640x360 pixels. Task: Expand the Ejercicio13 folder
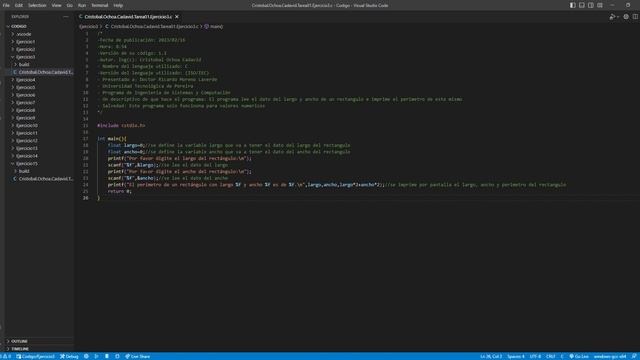pos(39,148)
